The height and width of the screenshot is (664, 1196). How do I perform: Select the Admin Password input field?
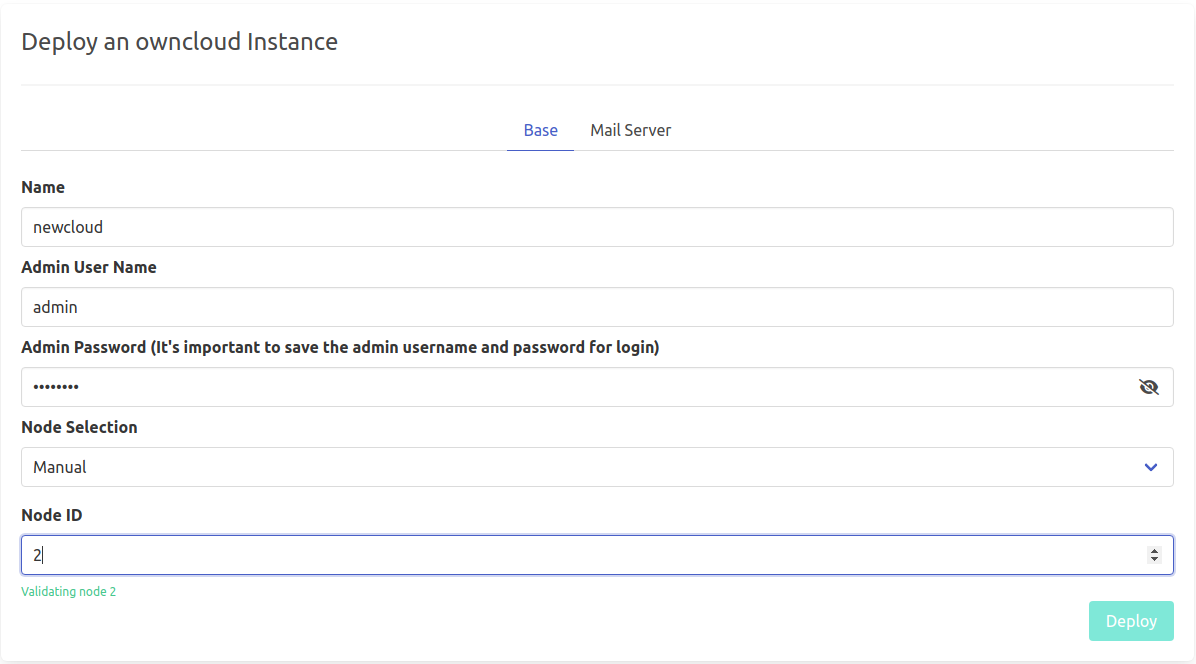point(570,387)
